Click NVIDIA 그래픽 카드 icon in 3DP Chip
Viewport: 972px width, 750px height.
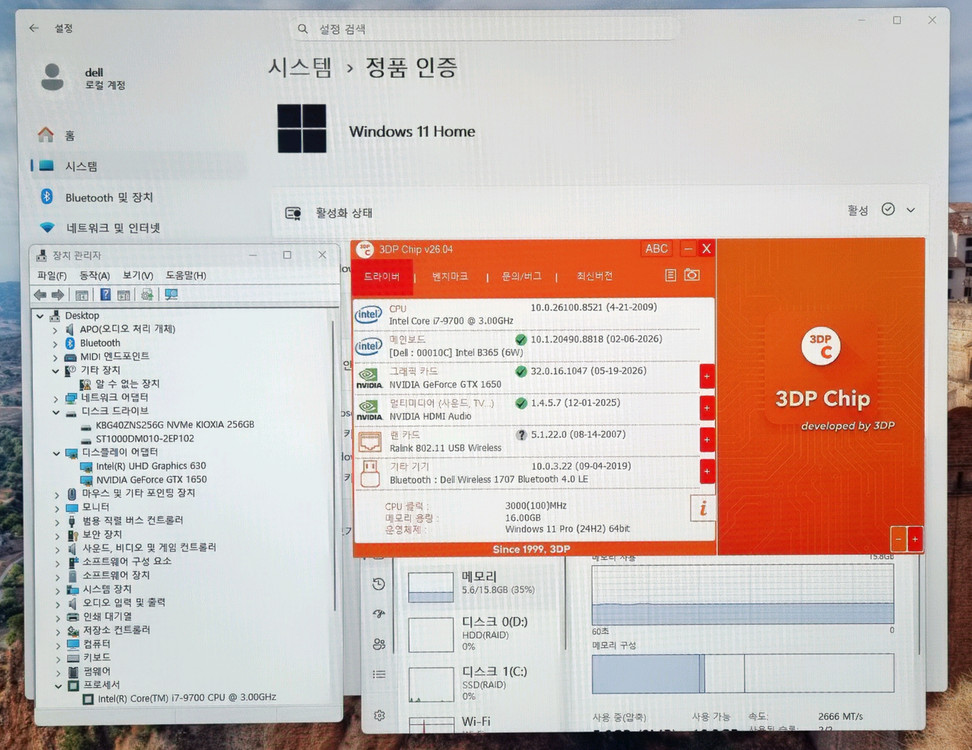pyautogui.click(x=369, y=377)
